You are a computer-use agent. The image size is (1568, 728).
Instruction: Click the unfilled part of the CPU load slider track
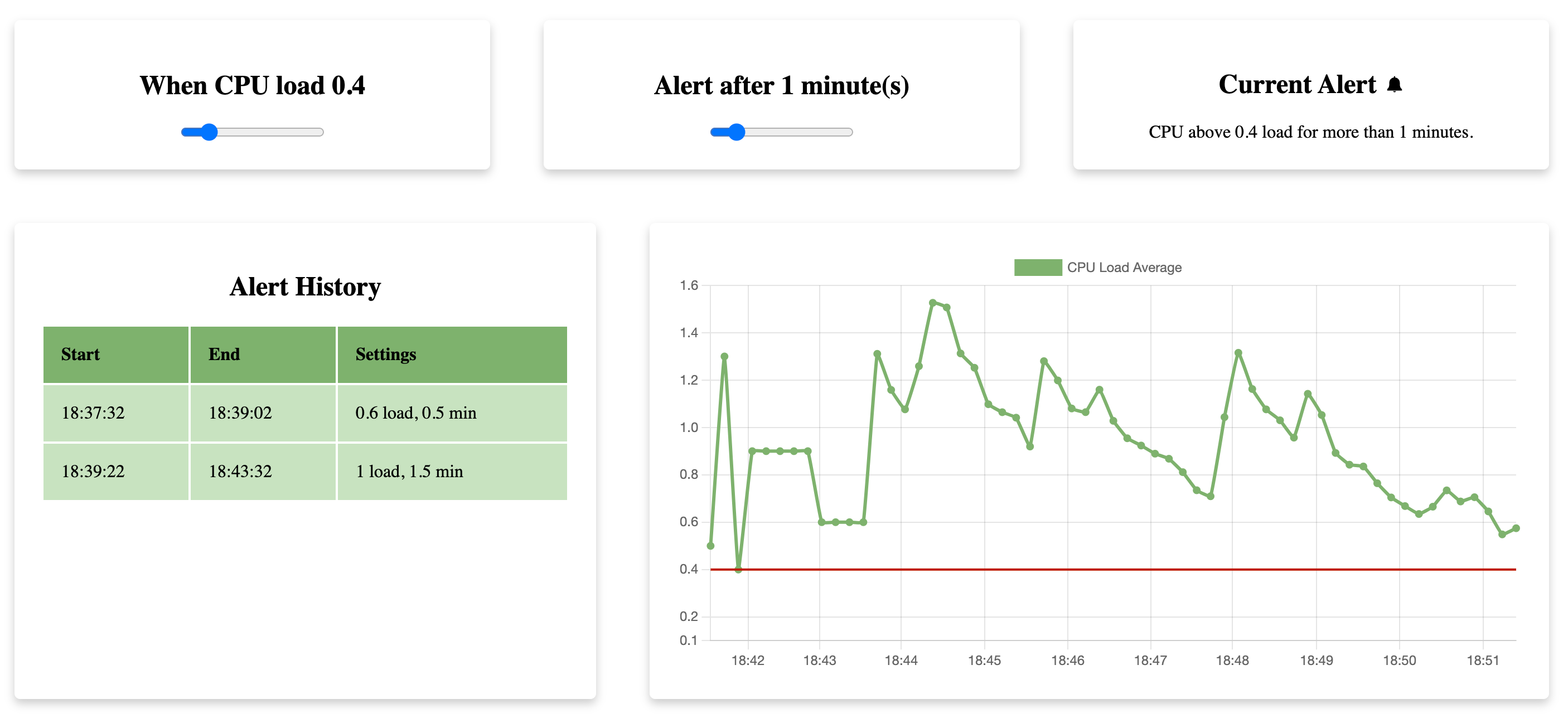(270, 132)
